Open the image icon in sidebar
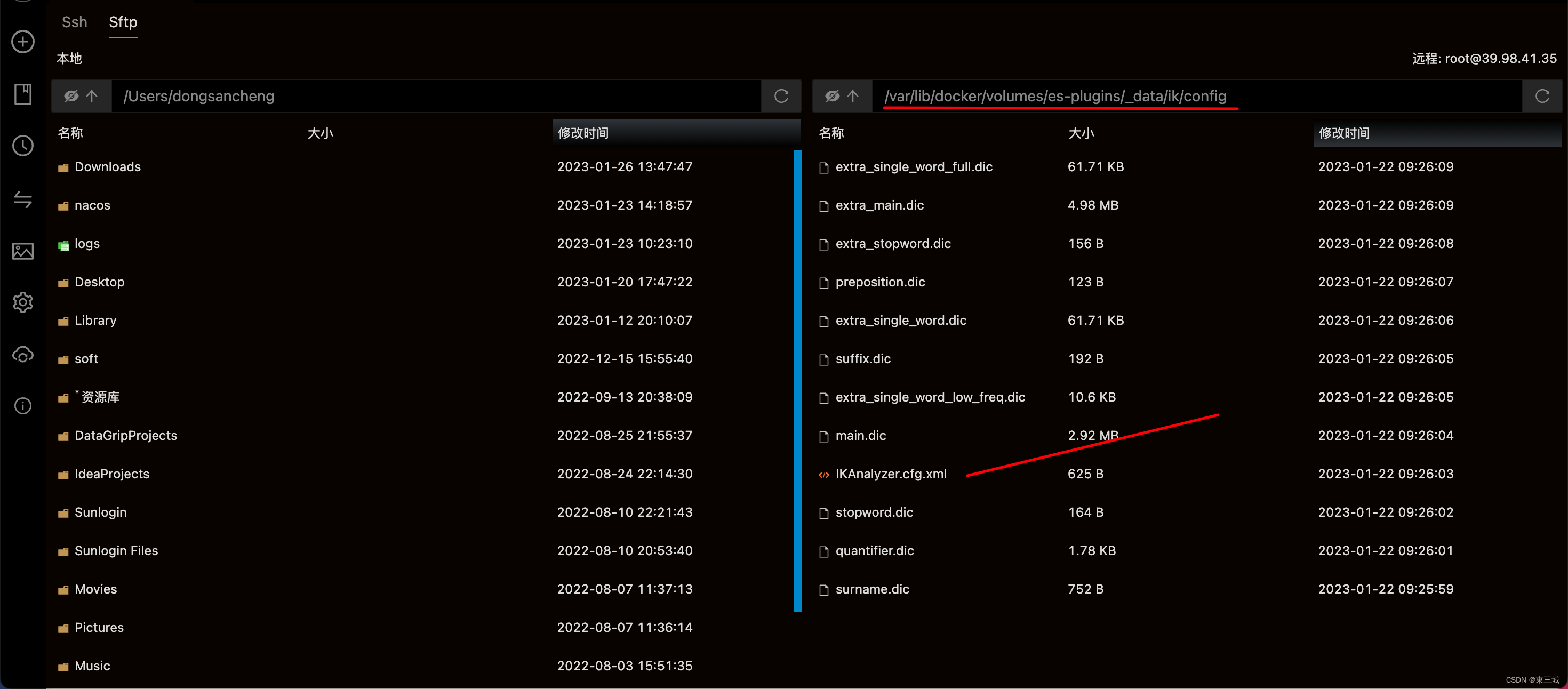 click(x=23, y=251)
